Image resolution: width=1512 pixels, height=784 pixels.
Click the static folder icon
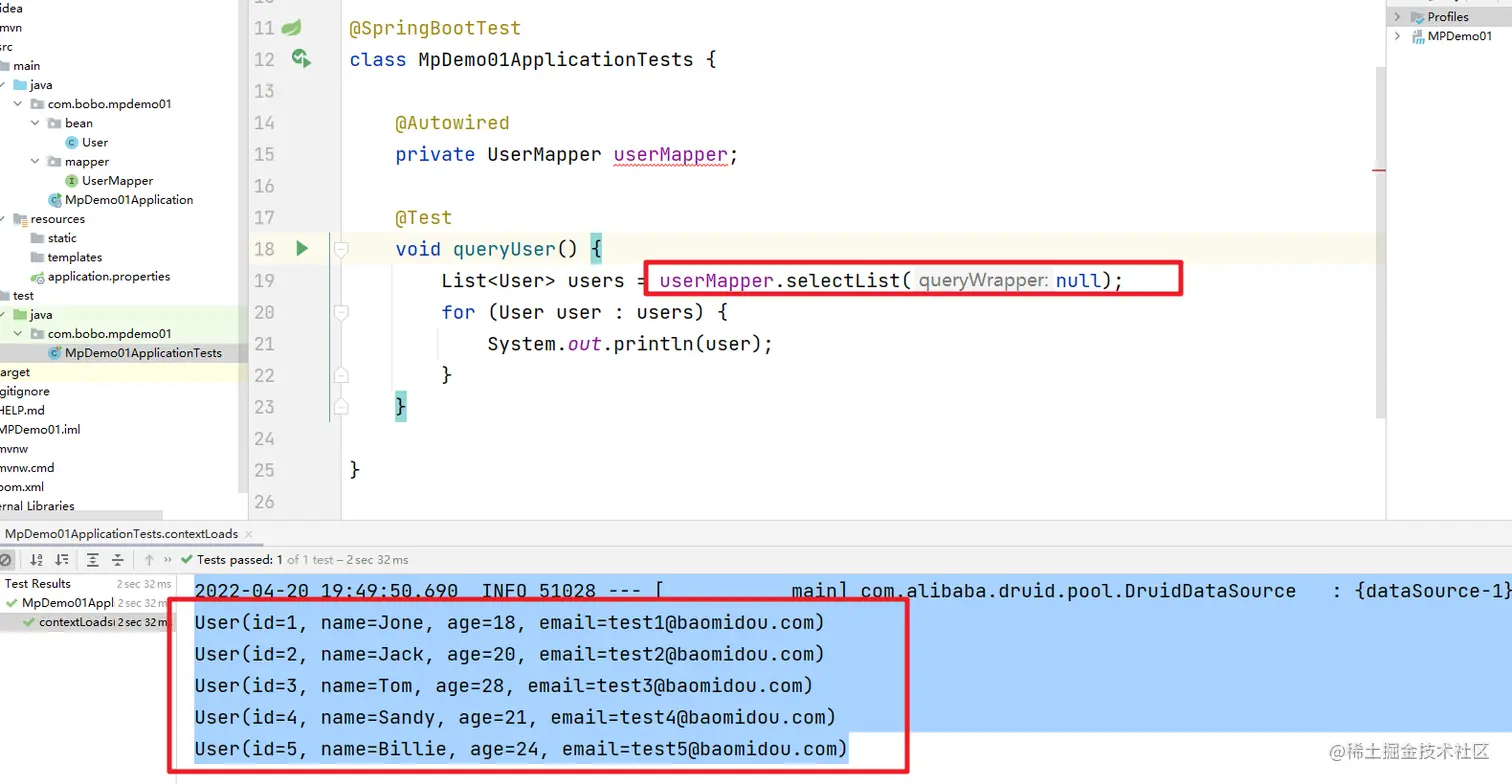(x=38, y=238)
